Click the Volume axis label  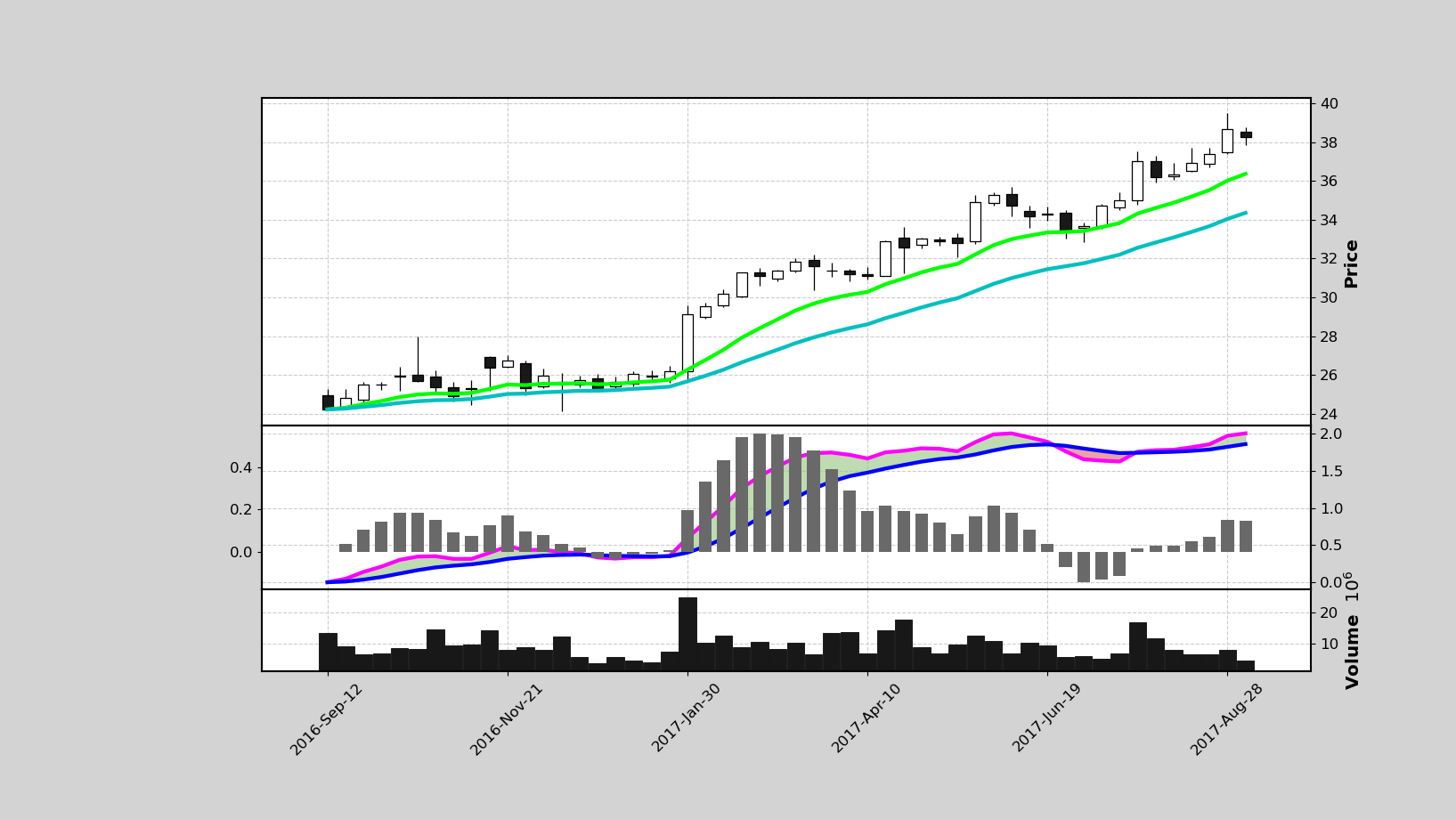click(x=1353, y=631)
